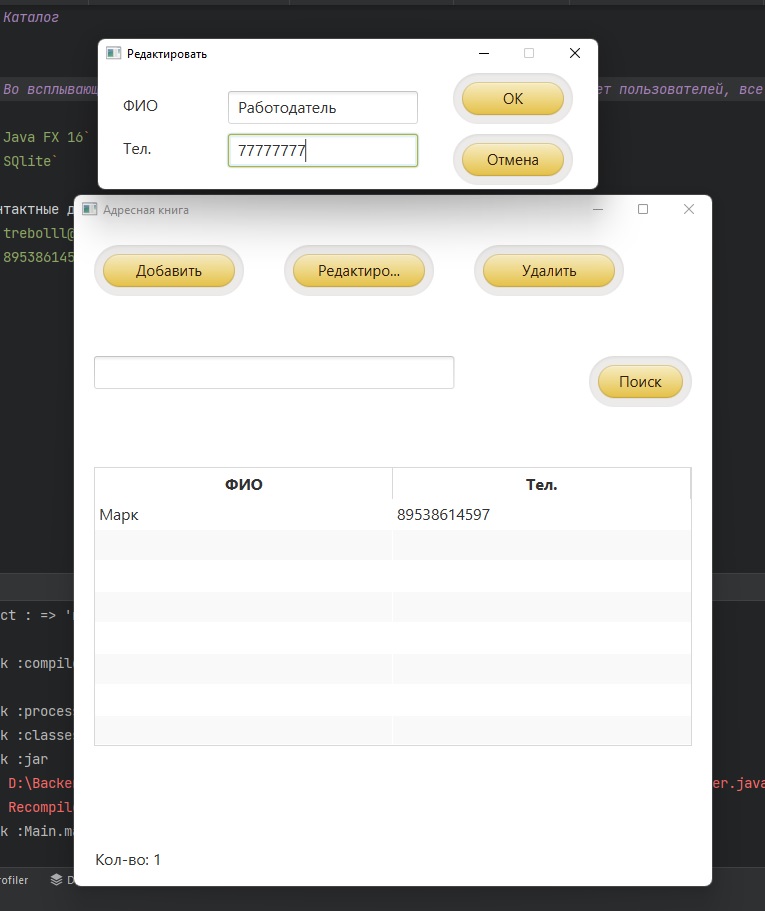The width and height of the screenshot is (765, 911).
Task: Focus the search field in Адресная книга
Action: (274, 372)
